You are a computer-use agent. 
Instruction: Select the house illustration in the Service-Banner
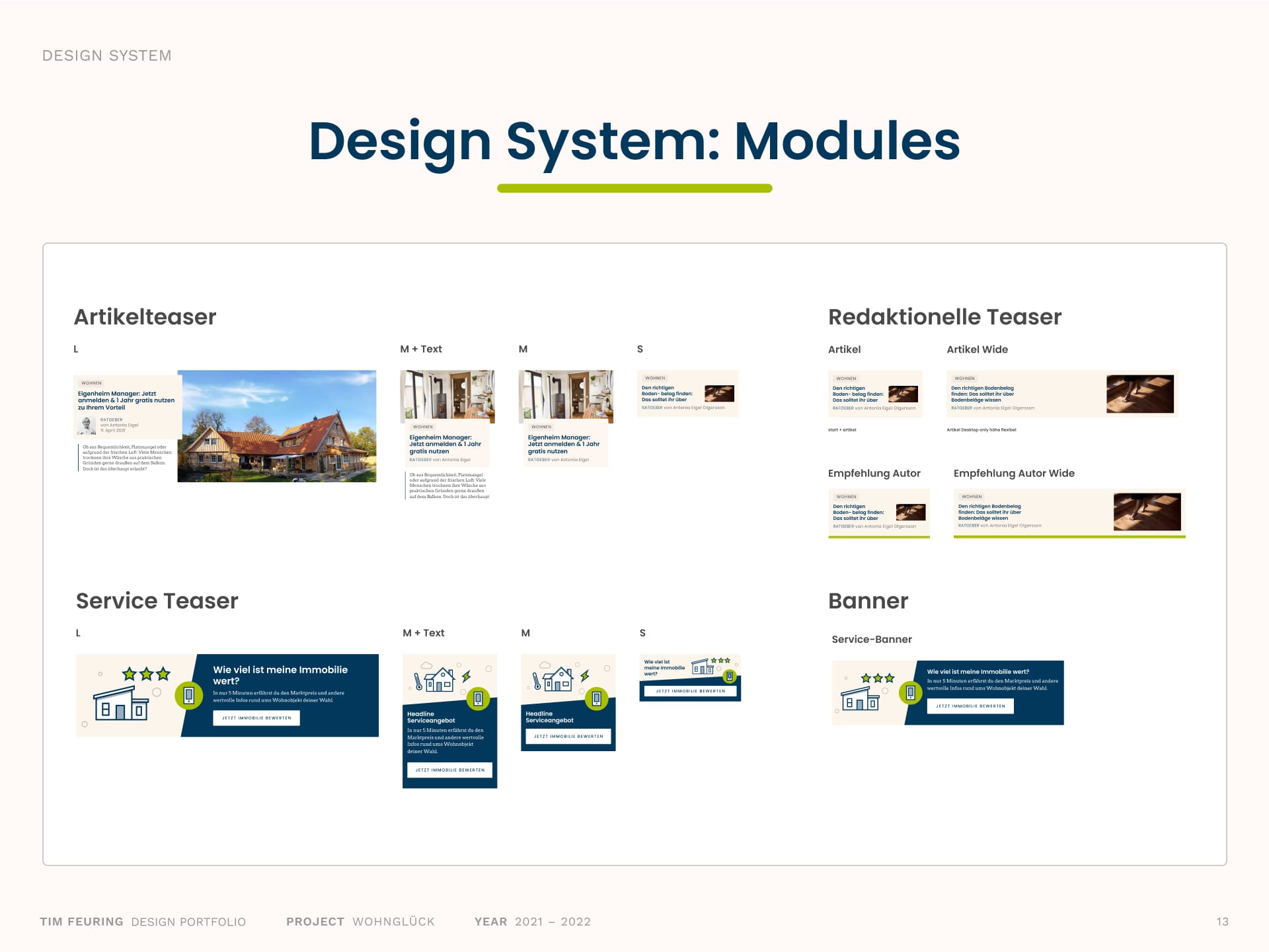(860, 698)
